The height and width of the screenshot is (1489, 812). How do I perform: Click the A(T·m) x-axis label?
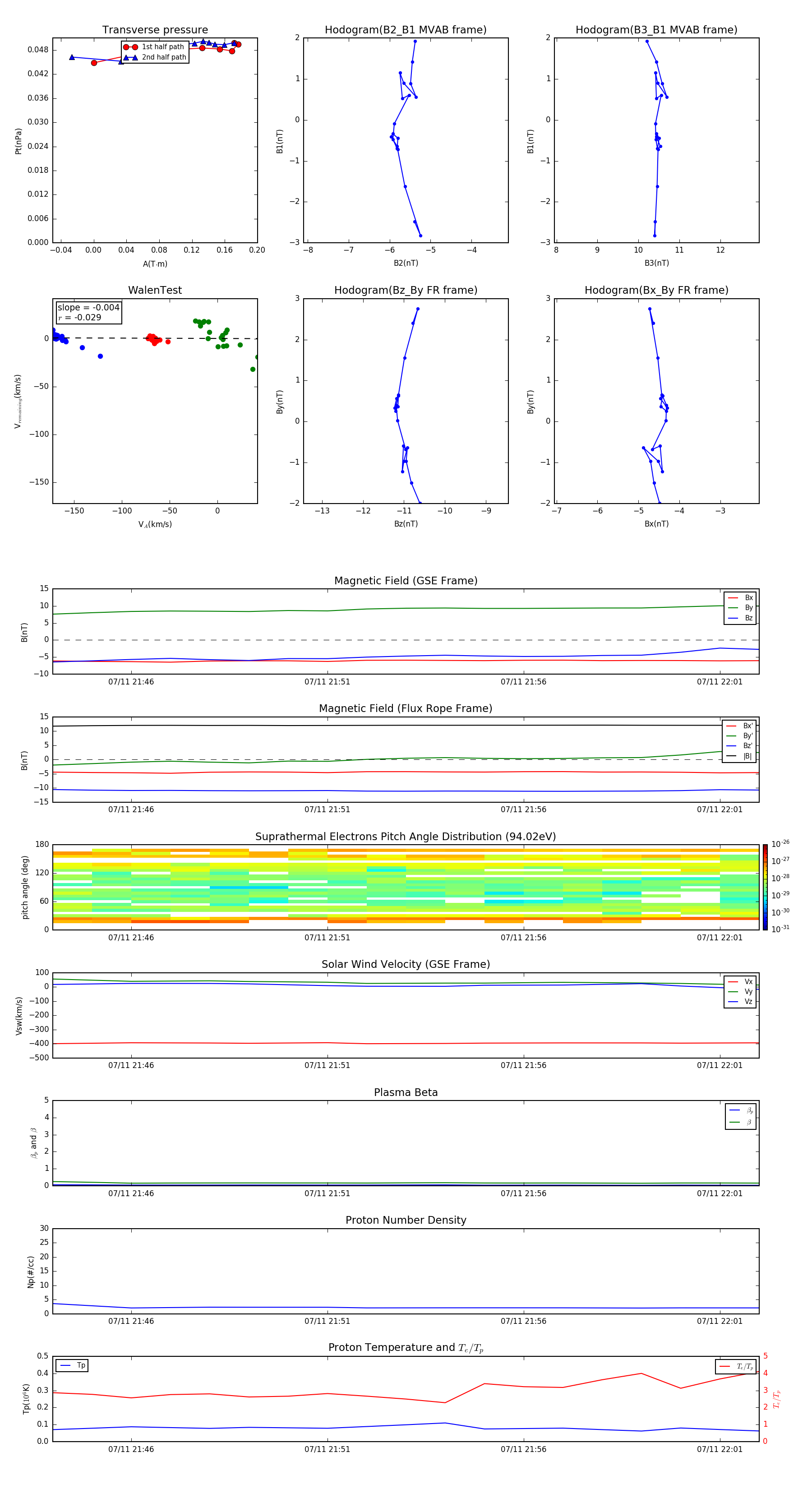point(155,264)
